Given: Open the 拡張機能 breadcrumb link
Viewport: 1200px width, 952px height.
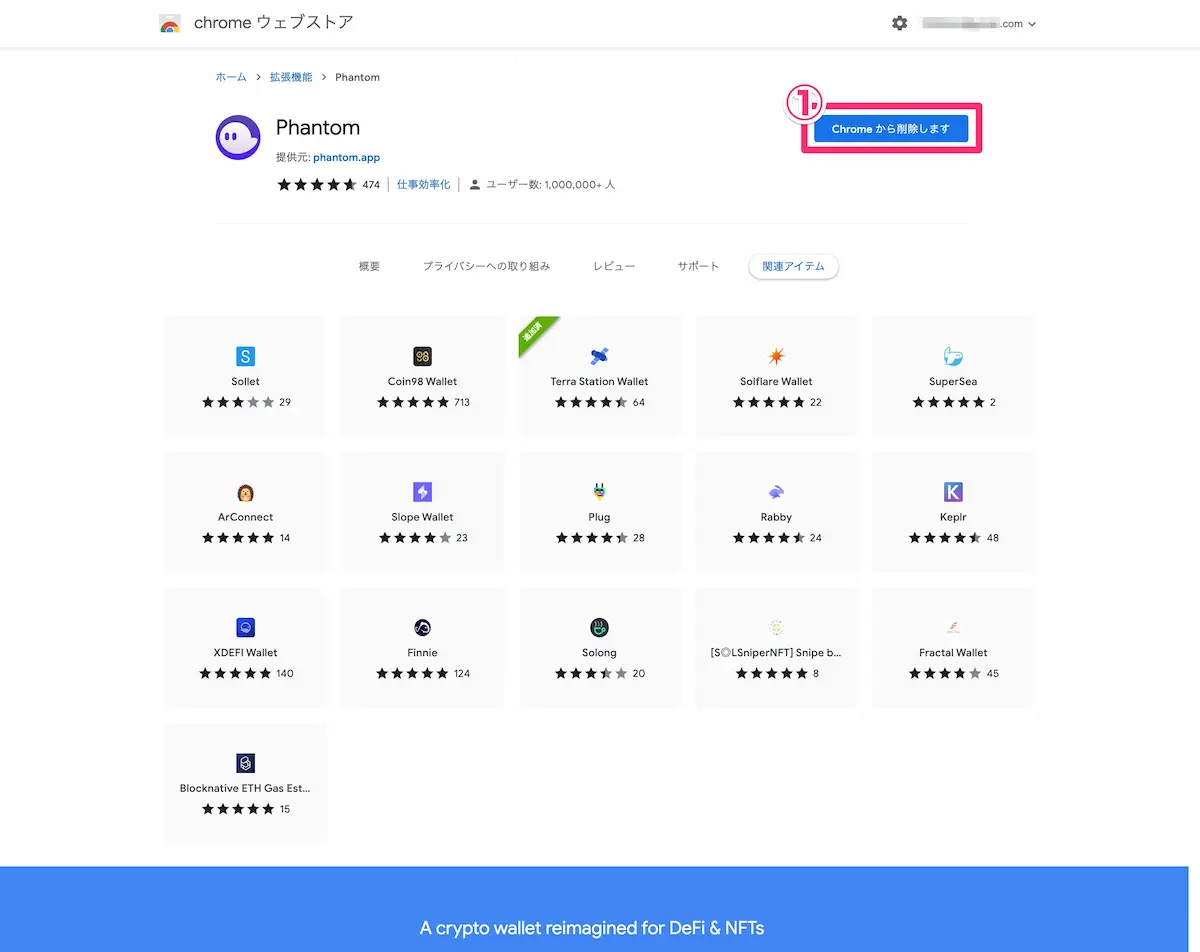Looking at the screenshot, I should click(291, 77).
